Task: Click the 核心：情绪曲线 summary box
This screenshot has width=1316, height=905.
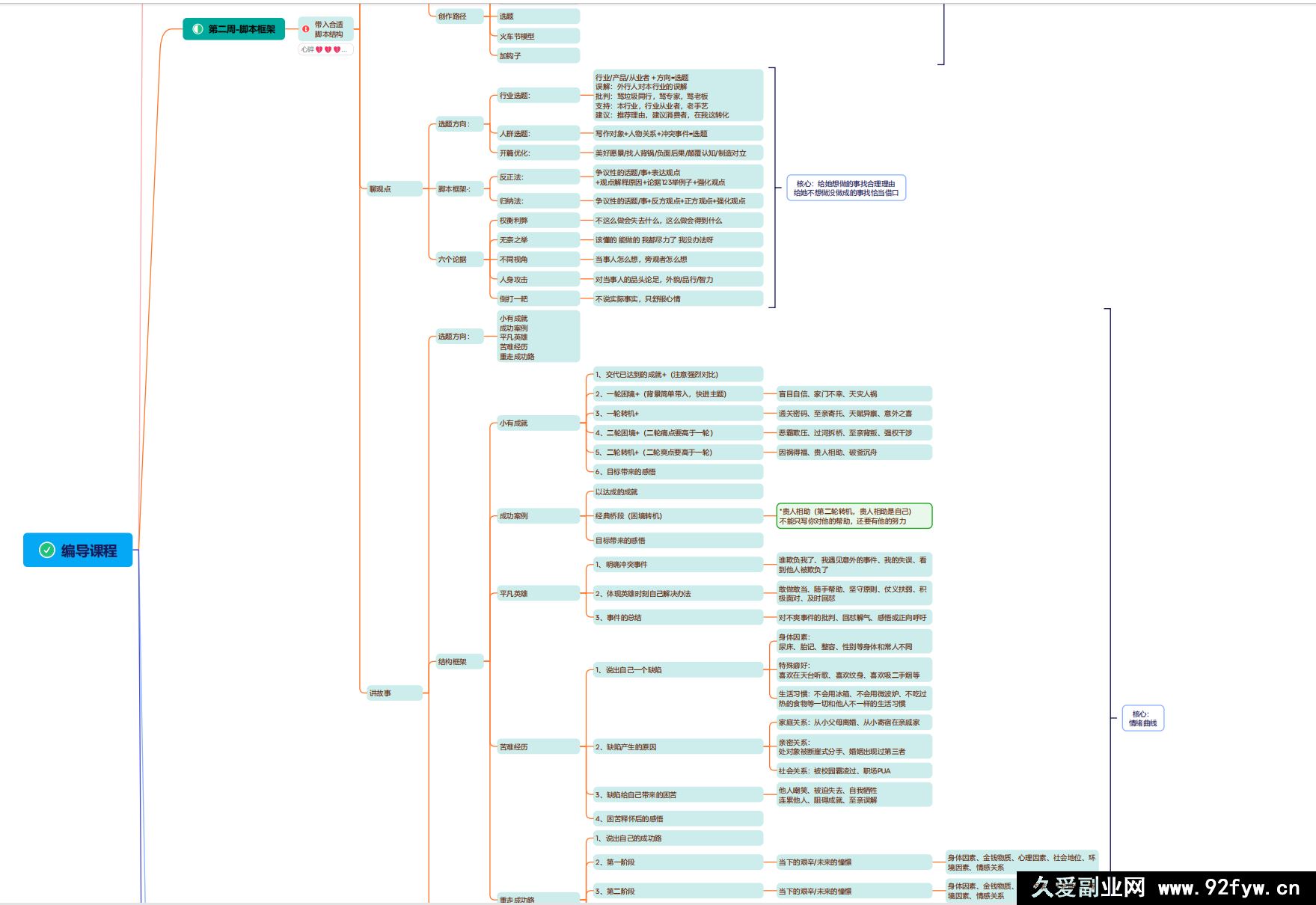Action: (1142, 719)
